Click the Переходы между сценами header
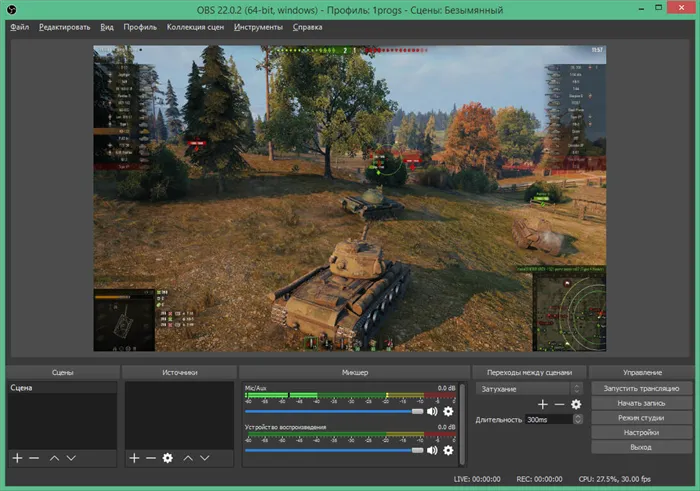The width and height of the screenshot is (700, 491). (x=529, y=372)
